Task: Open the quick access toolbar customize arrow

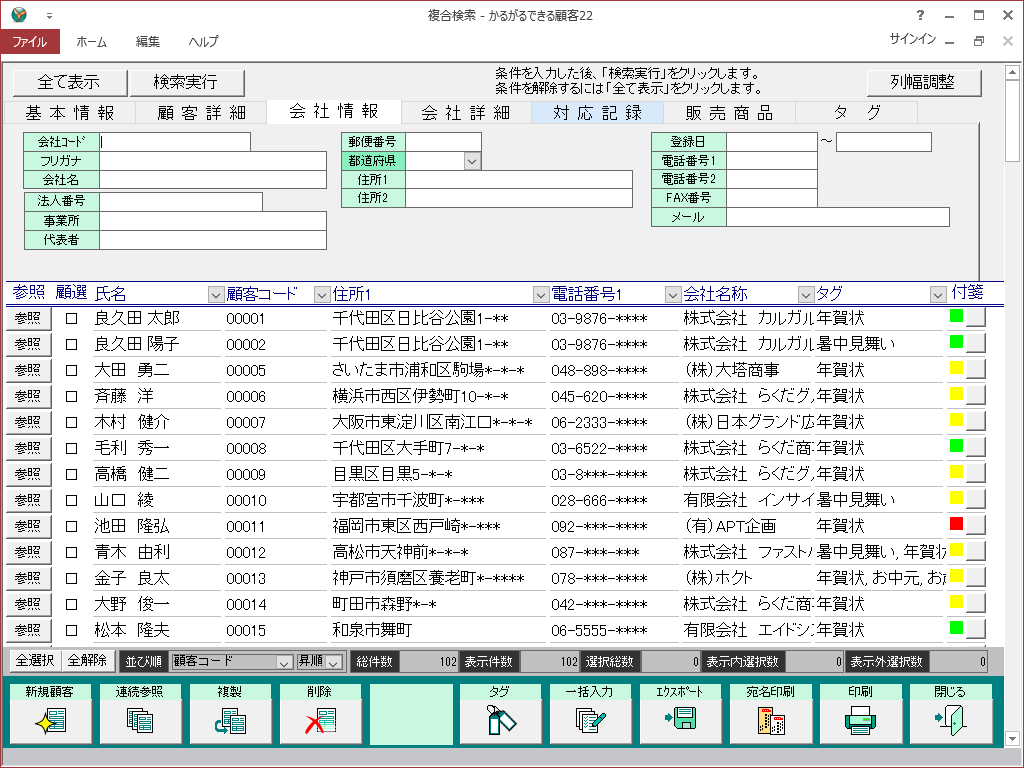Action: coord(50,16)
